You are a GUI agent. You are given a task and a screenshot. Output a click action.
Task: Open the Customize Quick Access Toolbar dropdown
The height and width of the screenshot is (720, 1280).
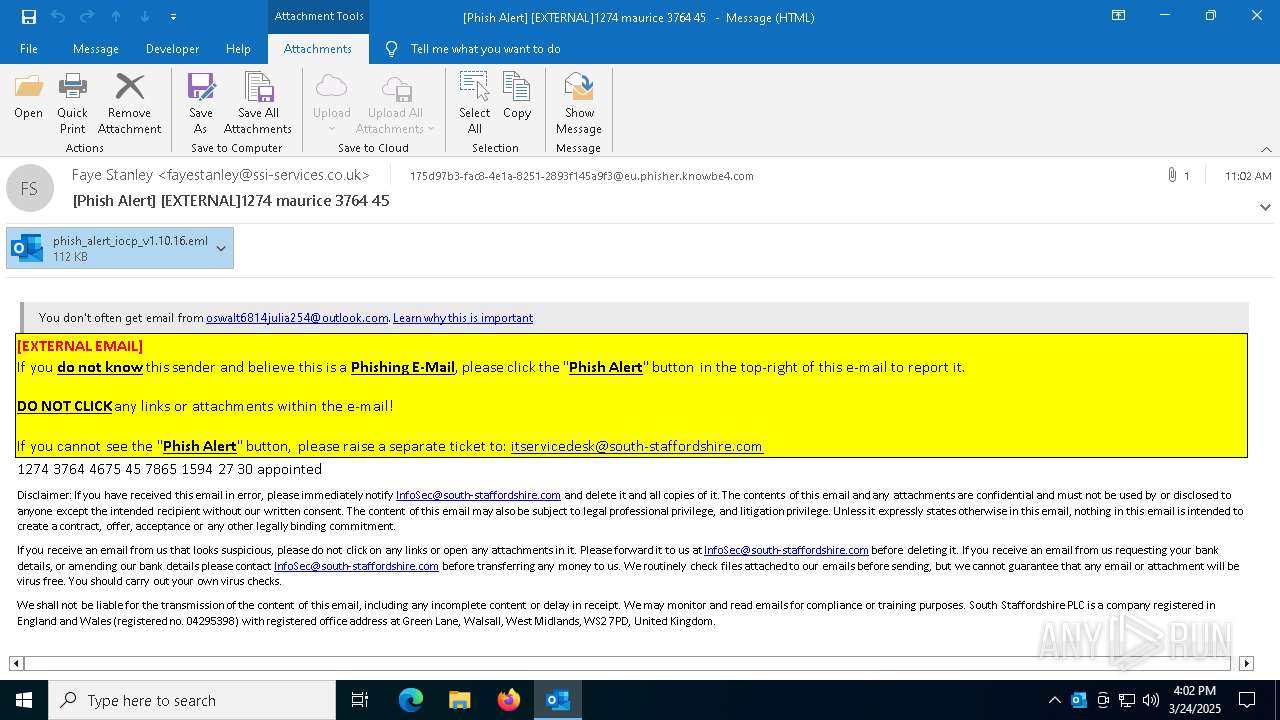pyautogui.click(x=174, y=17)
